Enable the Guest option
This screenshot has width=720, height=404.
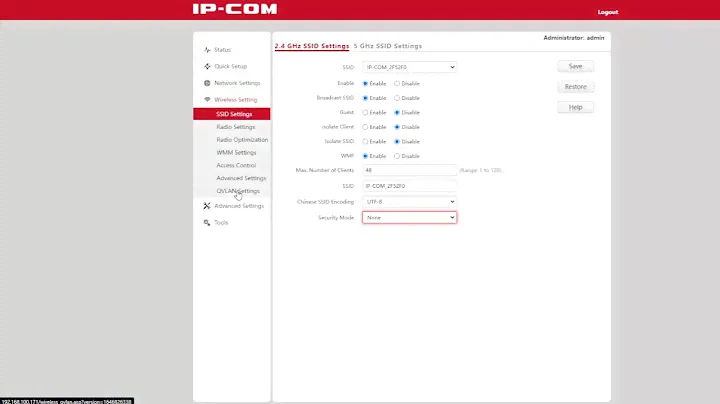coord(365,113)
